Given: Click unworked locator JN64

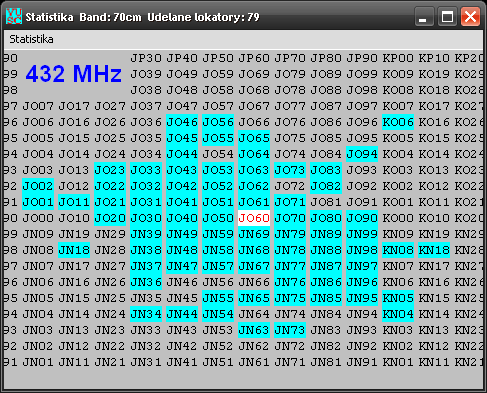Looking at the screenshot, I should click(254, 314).
